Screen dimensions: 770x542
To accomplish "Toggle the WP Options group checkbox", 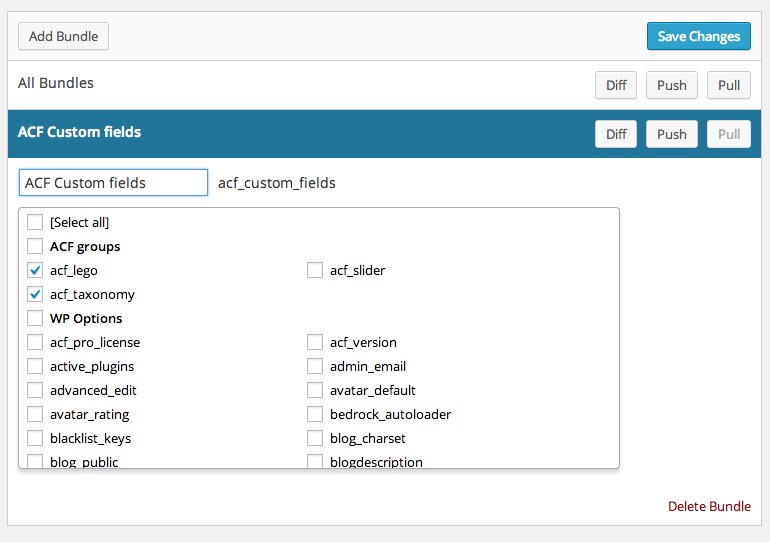I will click(x=35, y=318).
